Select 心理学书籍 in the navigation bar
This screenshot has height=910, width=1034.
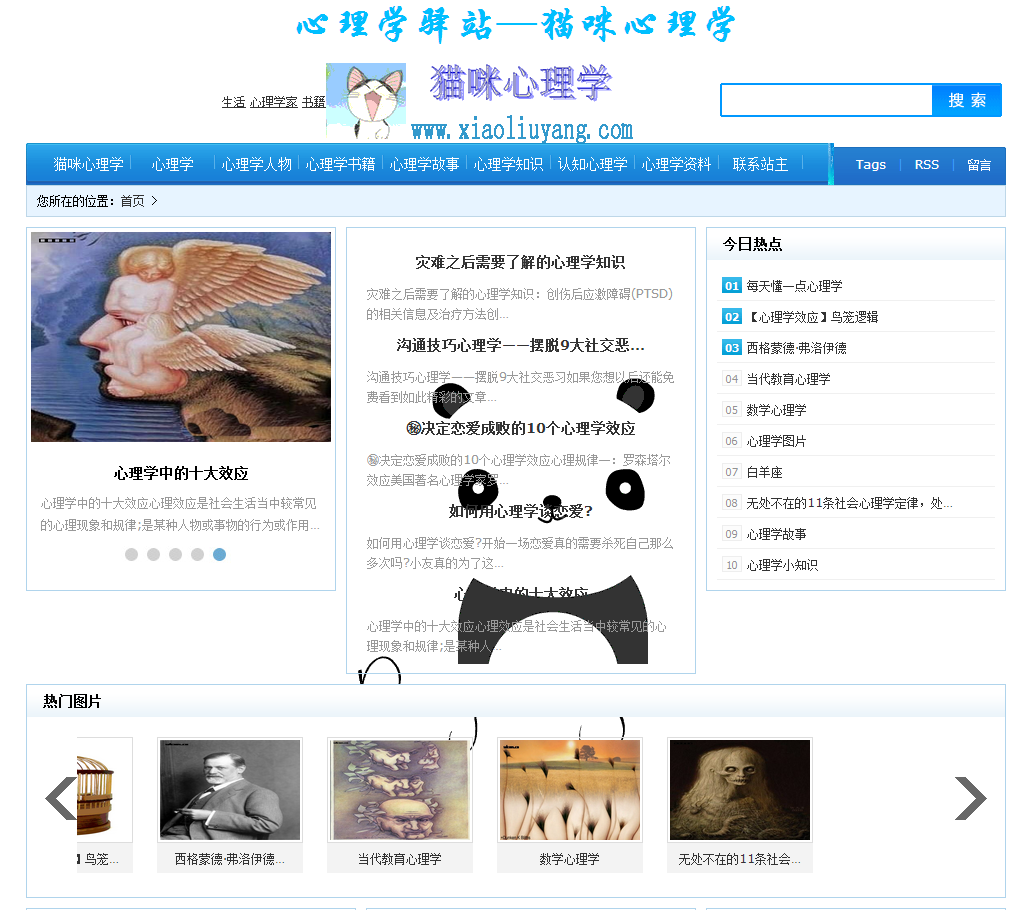[340, 164]
